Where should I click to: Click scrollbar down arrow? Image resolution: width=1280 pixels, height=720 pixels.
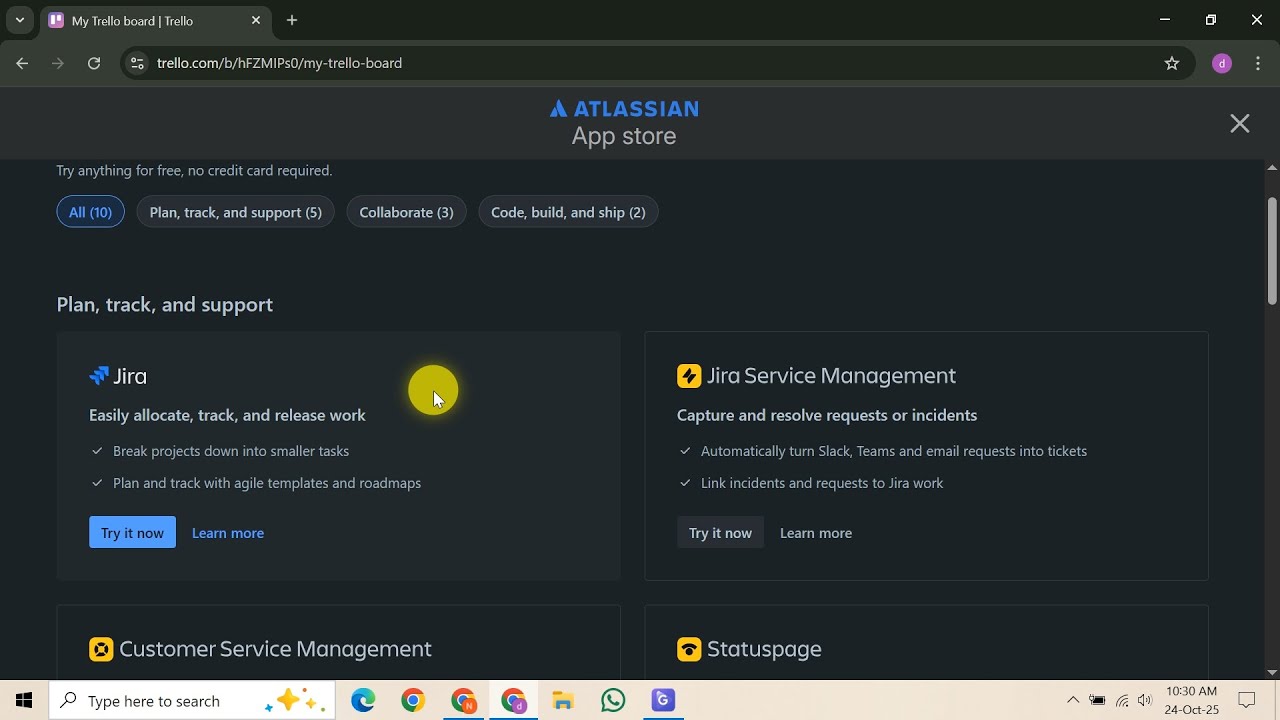click(x=1272, y=673)
